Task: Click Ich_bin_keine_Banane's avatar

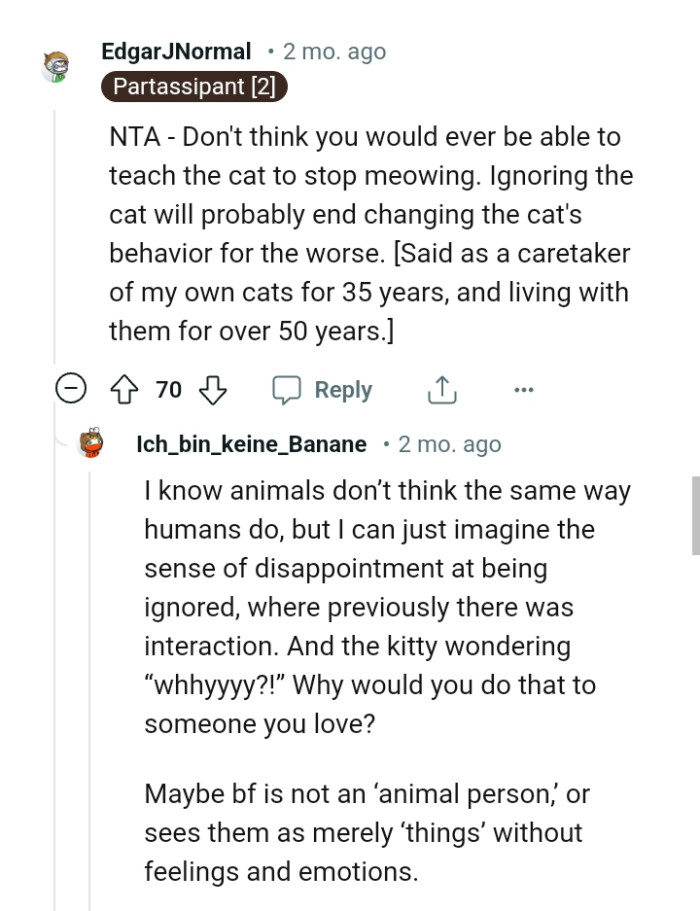Action: point(90,443)
